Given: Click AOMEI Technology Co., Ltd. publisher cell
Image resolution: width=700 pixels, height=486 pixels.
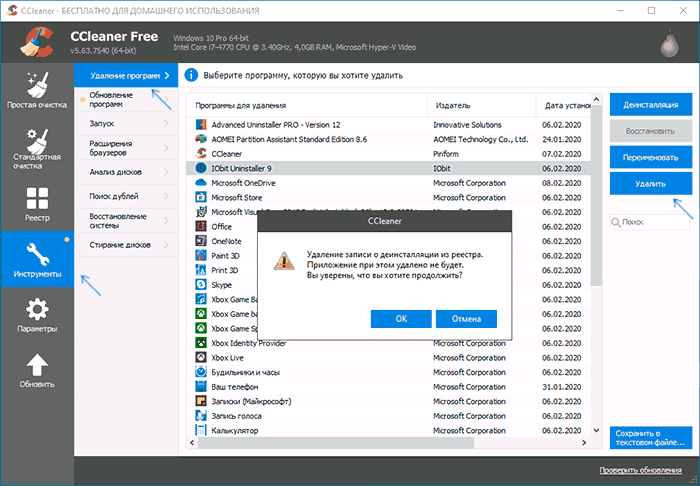Looking at the screenshot, I should coord(481,139).
